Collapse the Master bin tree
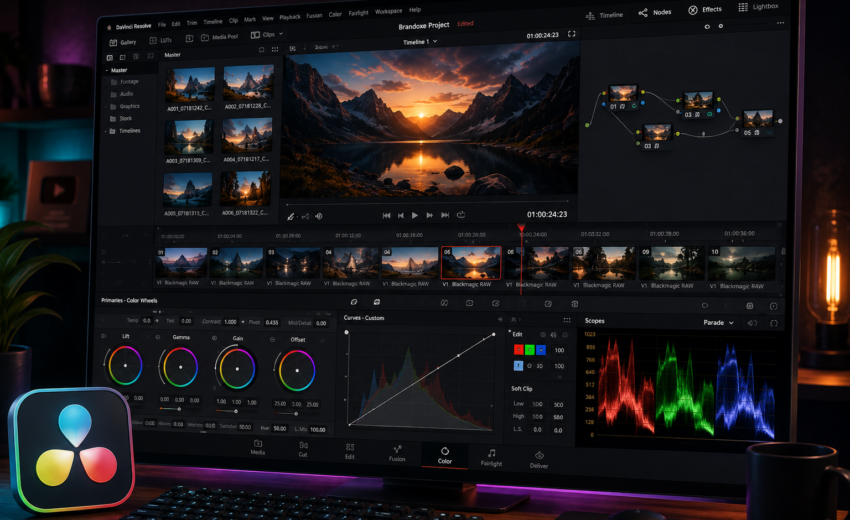Viewport: 850px width, 520px height. coord(106,70)
